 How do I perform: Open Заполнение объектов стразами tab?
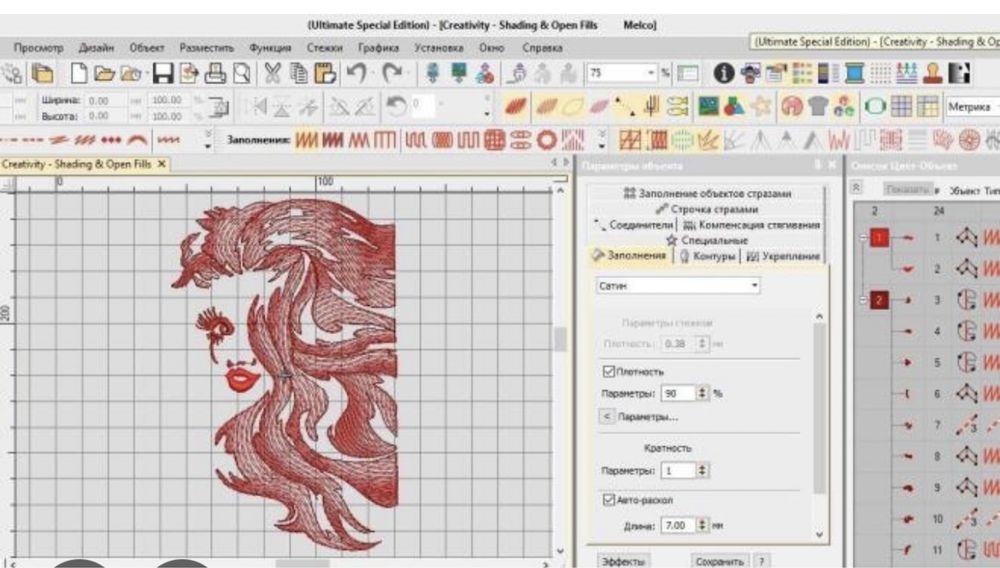pyautogui.click(x=707, y=193)
